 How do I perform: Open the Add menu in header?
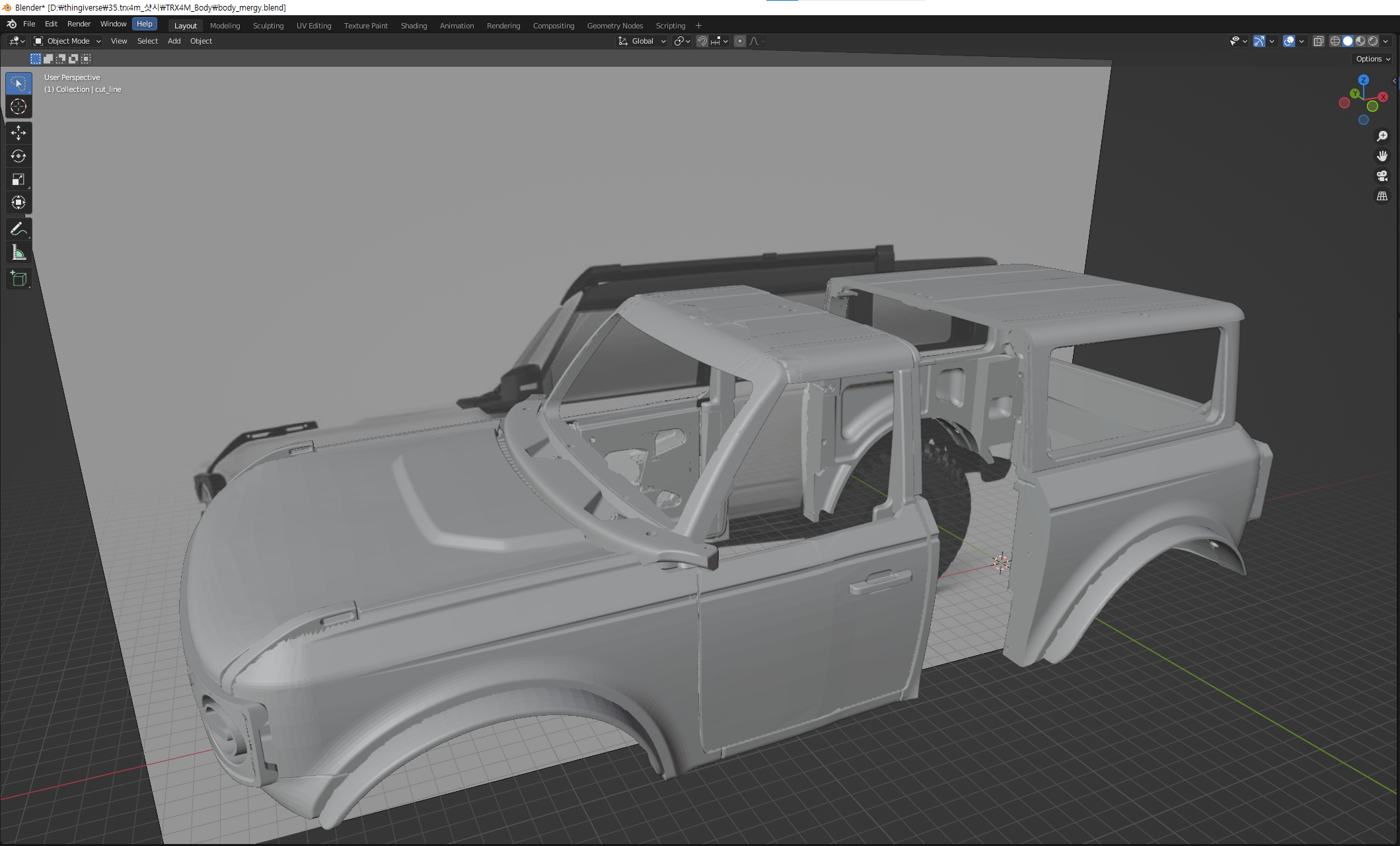pyautogui.click(x=174, y=41)
